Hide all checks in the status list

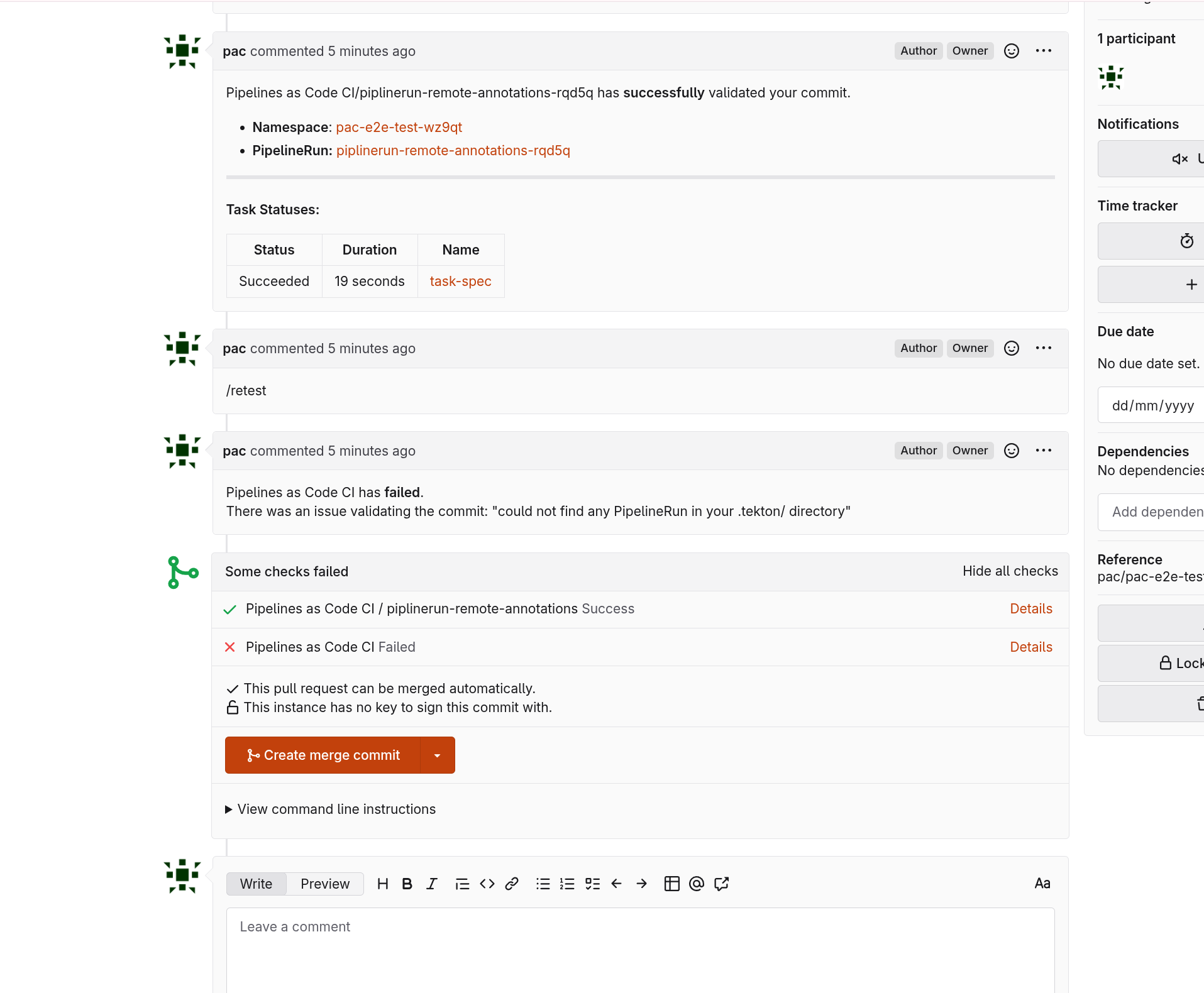click(1010, 571)
